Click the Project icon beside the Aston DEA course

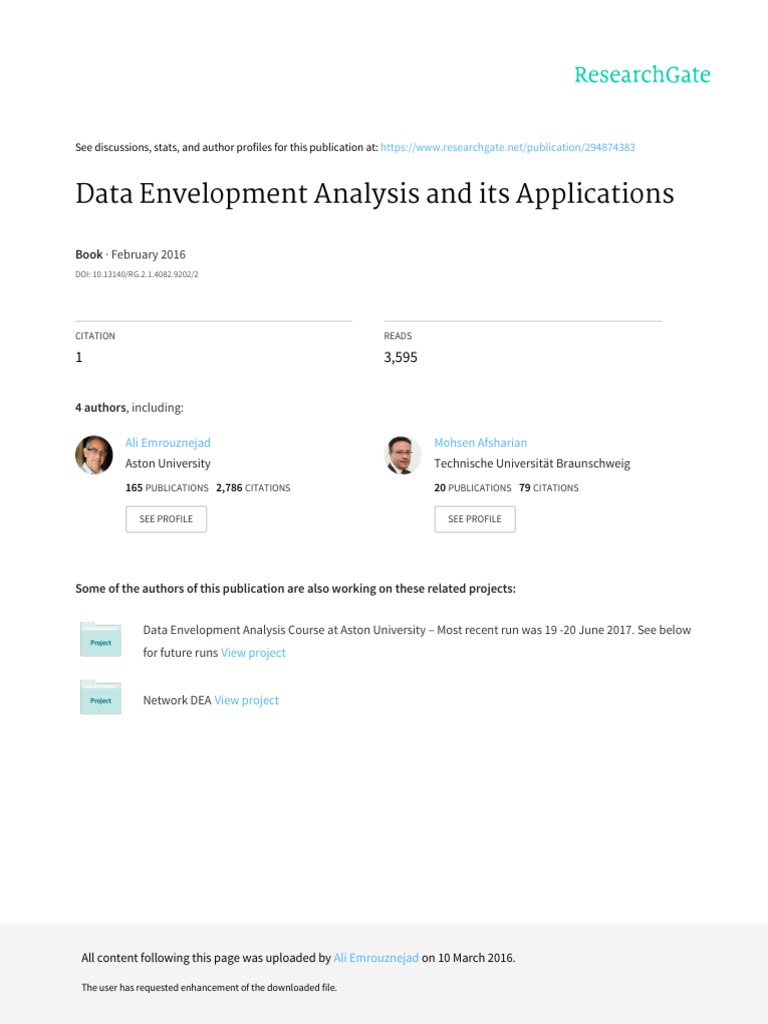coord(100,640)
